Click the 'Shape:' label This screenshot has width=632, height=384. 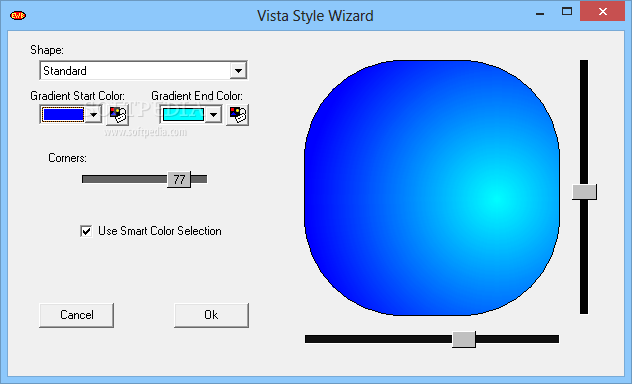click(47, 50)
